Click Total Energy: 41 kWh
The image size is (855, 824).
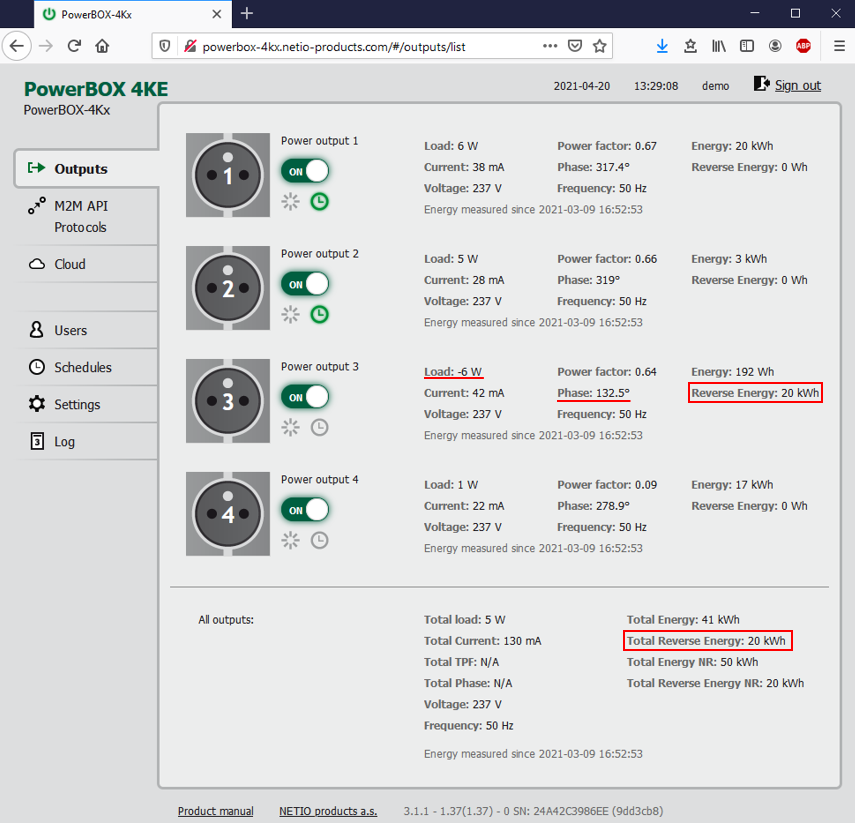click(x=683, y=619)
